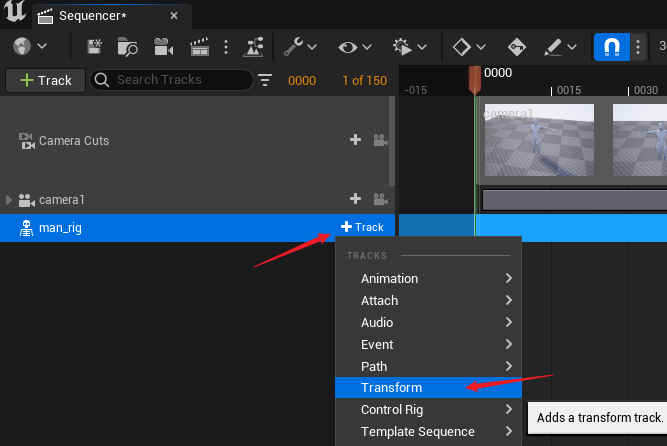Expand the camera1 track
The image size is (667, 446).
pyautogui.click(x=9, y=200)
